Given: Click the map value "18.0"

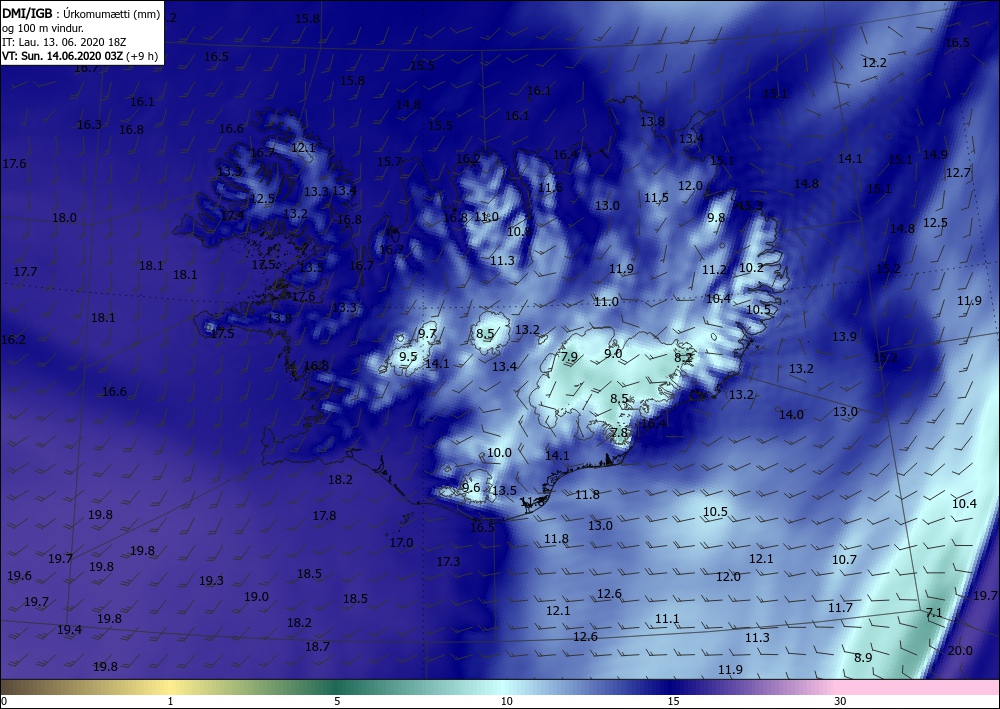Looking at the screenshot, I should [64, 217].
